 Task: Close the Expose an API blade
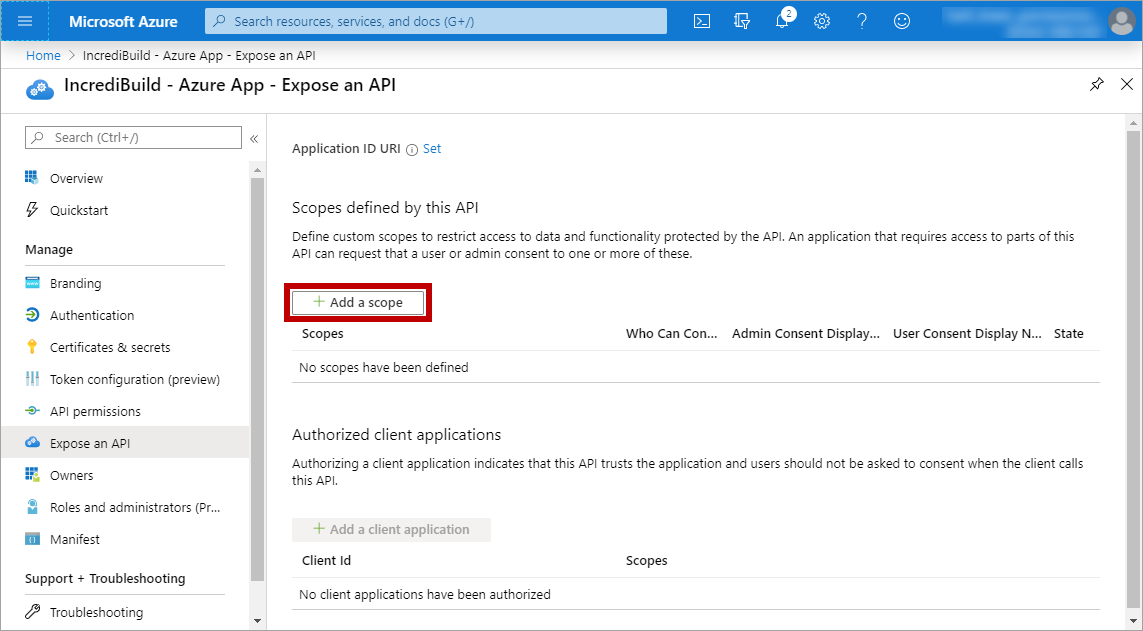click(x=1127, y=85)
